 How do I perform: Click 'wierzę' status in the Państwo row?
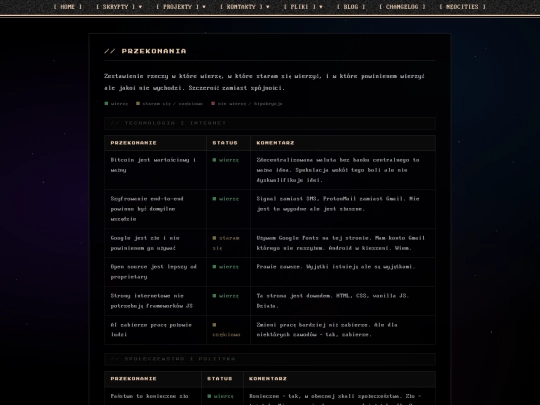pos(220,396)
